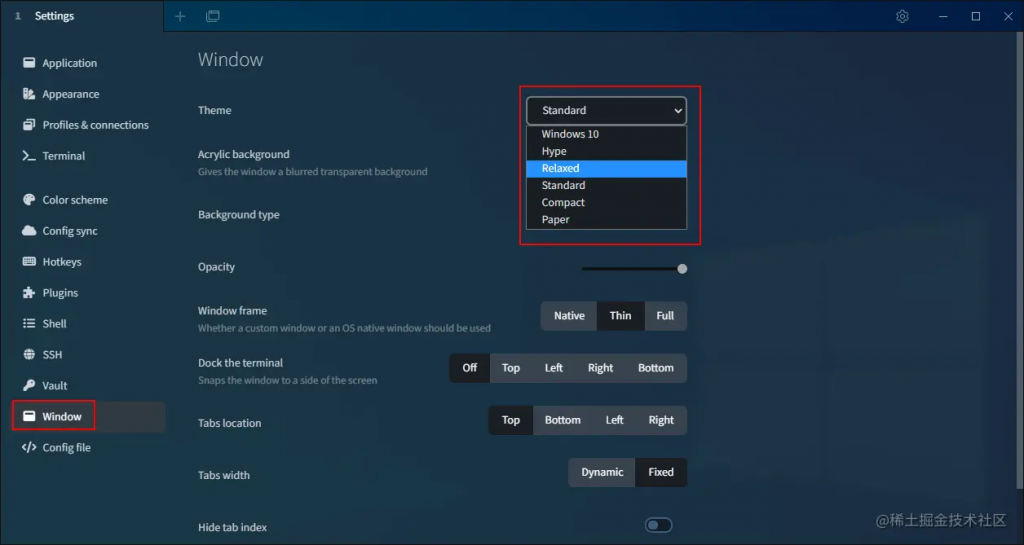This screenshot has height=545, width=1024.
Task: Choose Hype theme option
Action: [x=606, y=151]
